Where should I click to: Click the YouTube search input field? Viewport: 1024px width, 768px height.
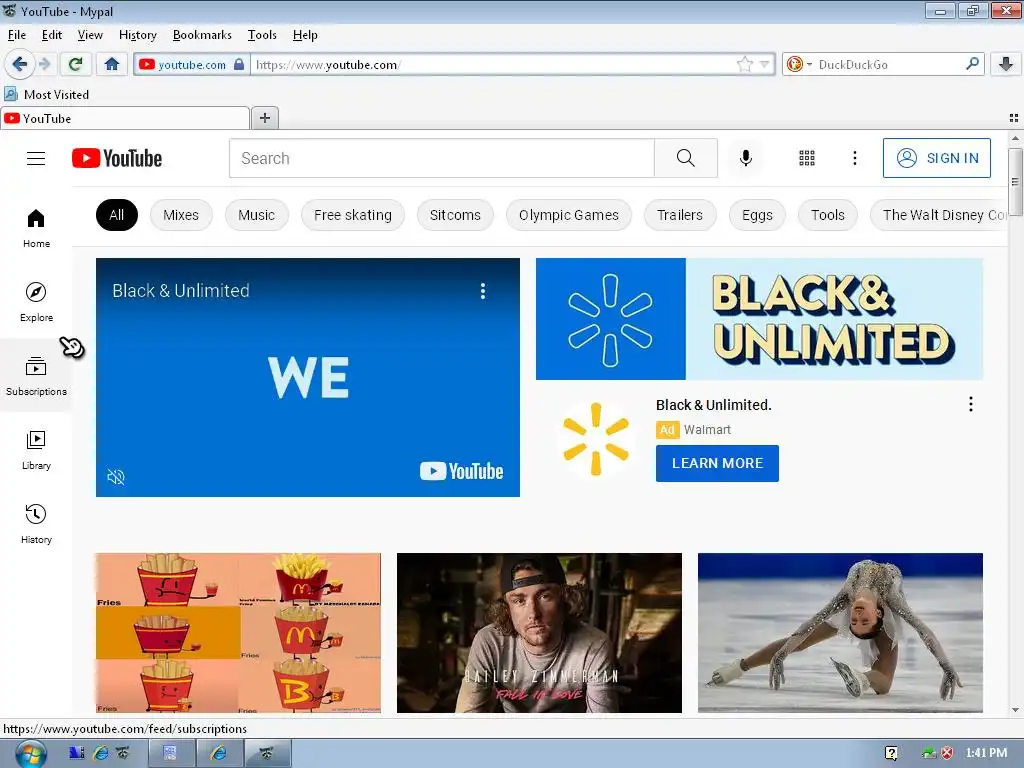[x=441, y=158]
